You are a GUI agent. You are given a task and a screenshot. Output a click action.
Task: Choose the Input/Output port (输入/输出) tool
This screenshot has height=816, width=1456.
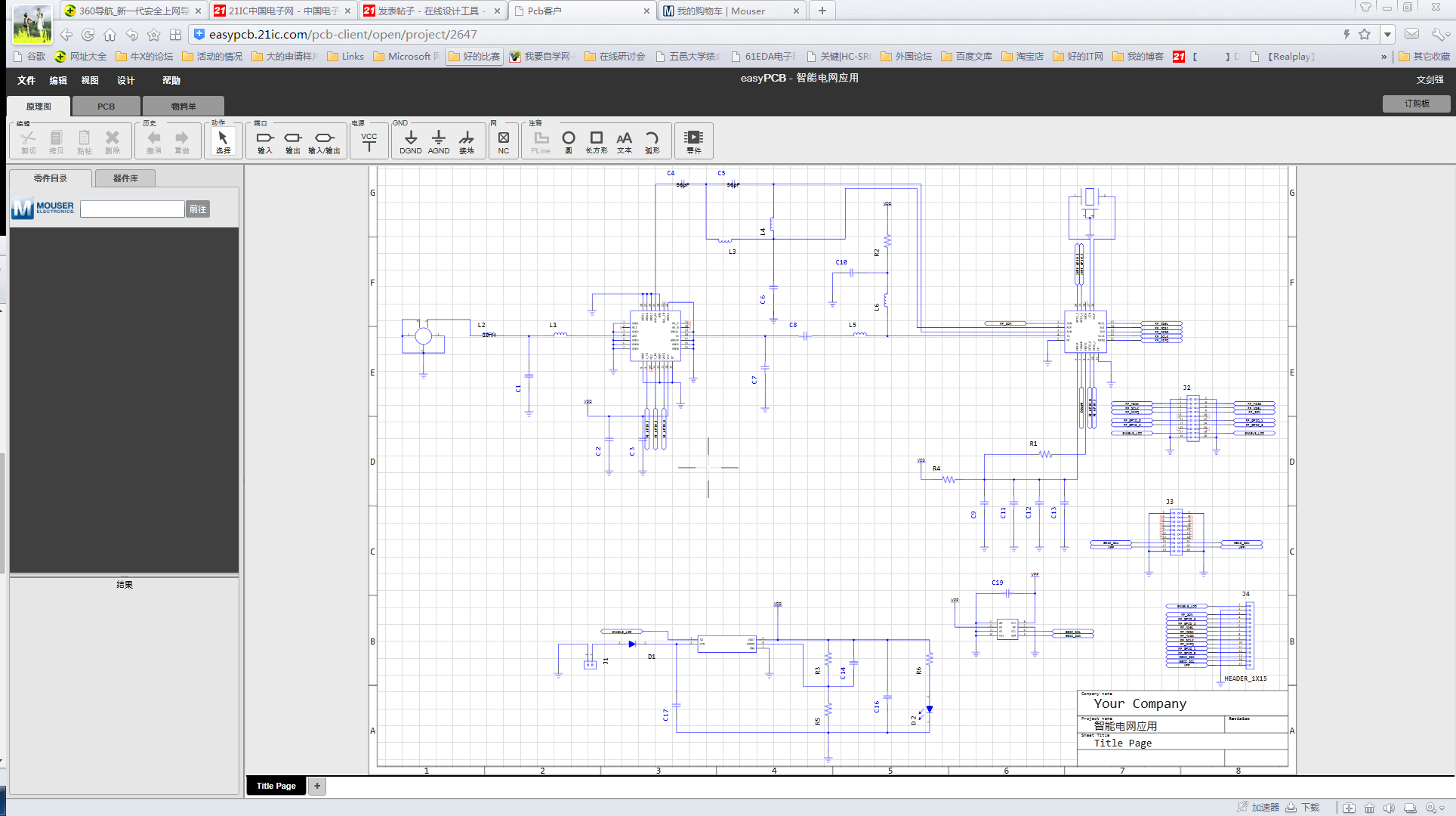(324, 141)
